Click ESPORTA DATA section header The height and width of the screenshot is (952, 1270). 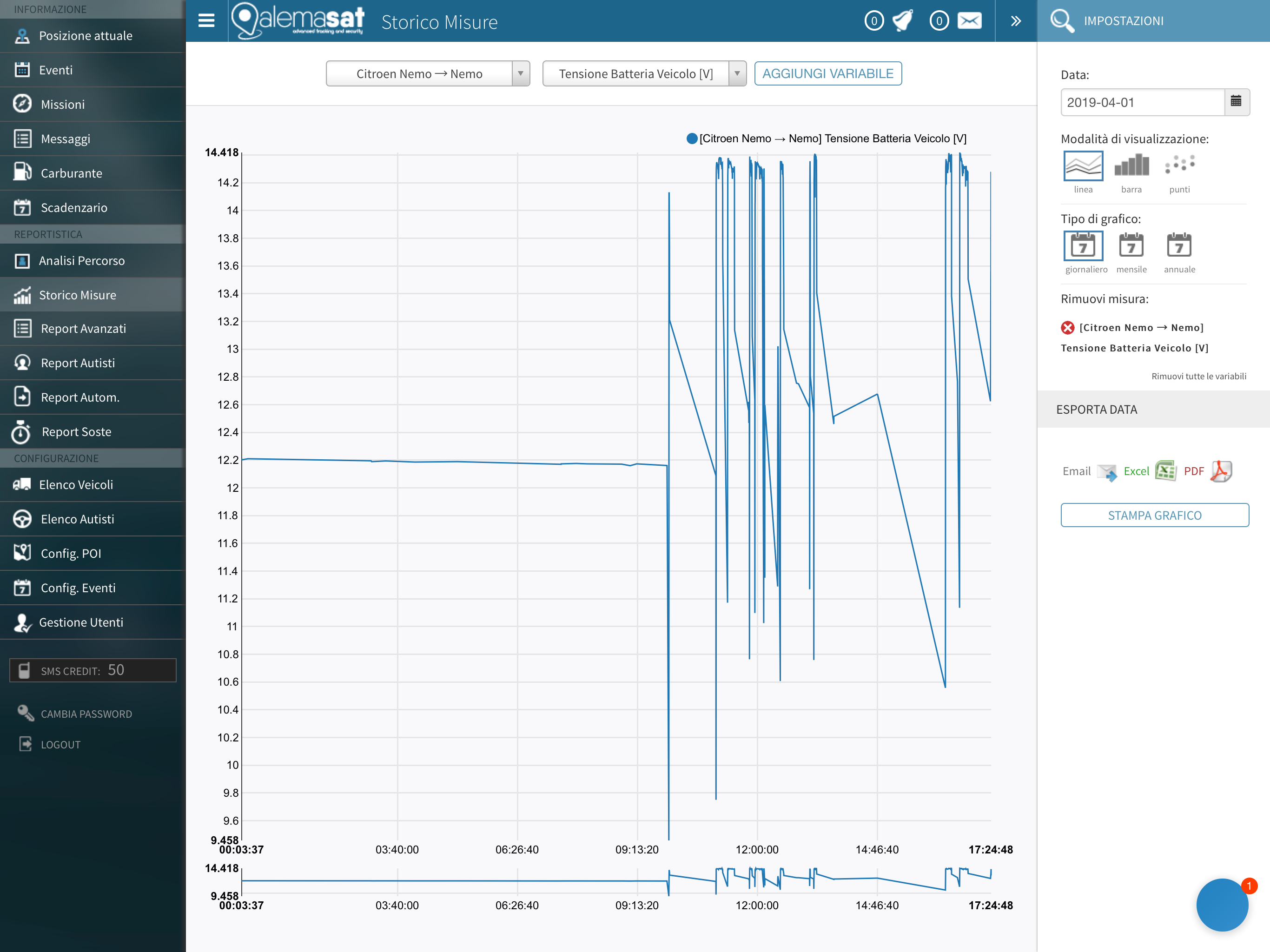click(1153, 410)
